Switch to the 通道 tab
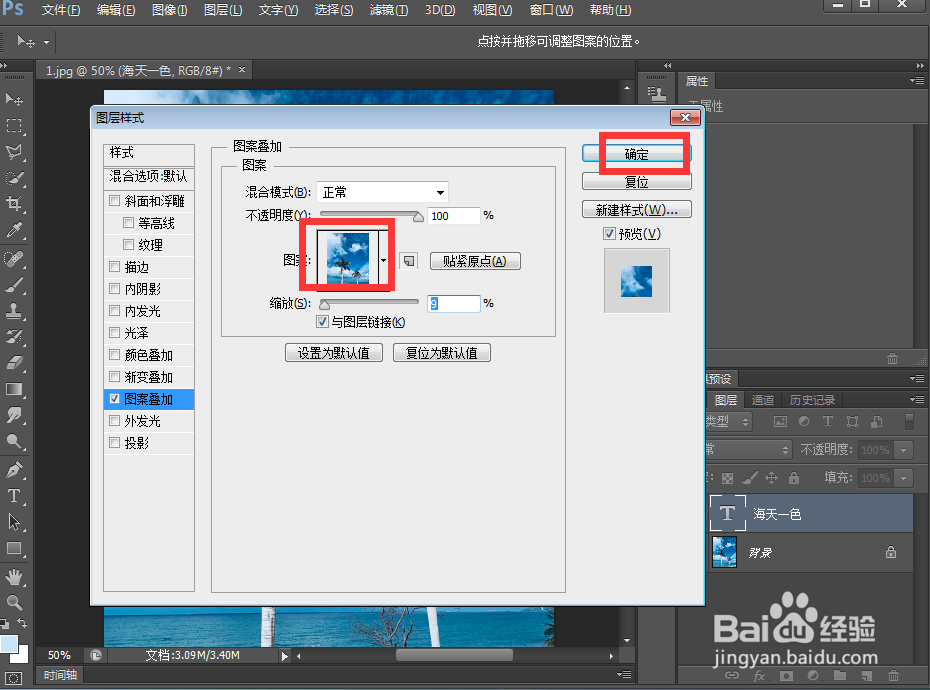Viewport: 930px width, 690px height. (763, 400)
